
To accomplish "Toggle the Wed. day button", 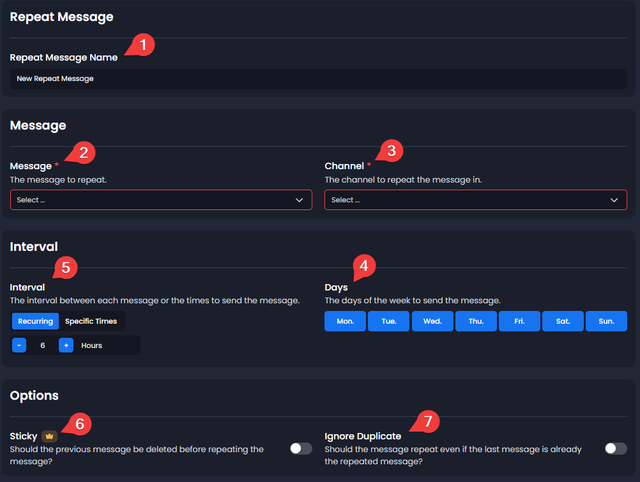I will click(x=433, y=321).
